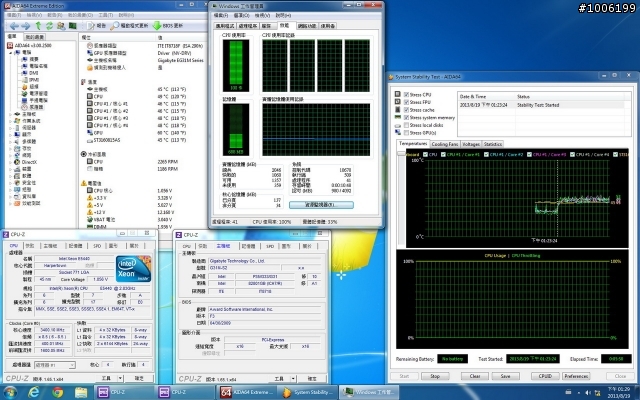Open tools dropdown arrow in right CPU-Z window

(293, 379)
